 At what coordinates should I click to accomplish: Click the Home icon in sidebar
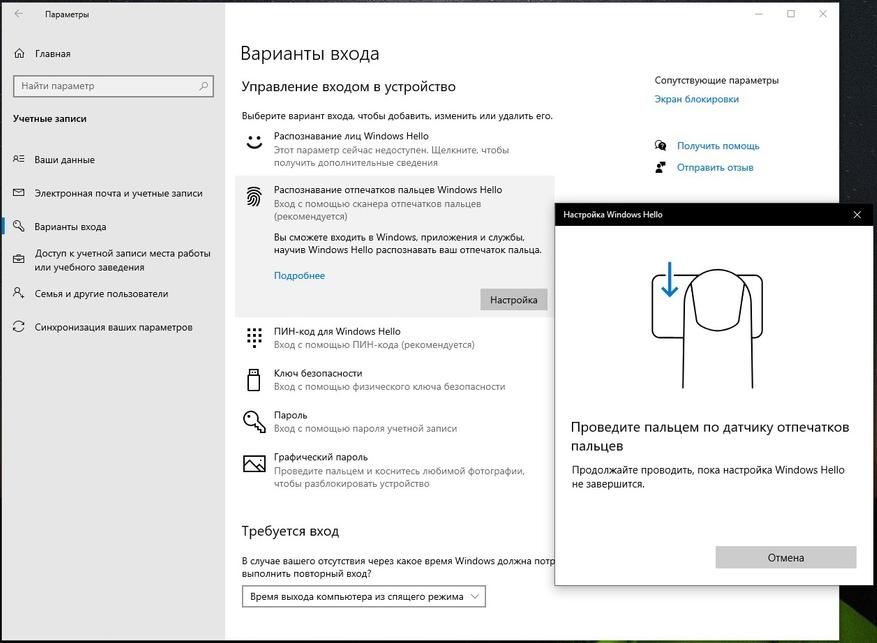(x=20, y=54)
